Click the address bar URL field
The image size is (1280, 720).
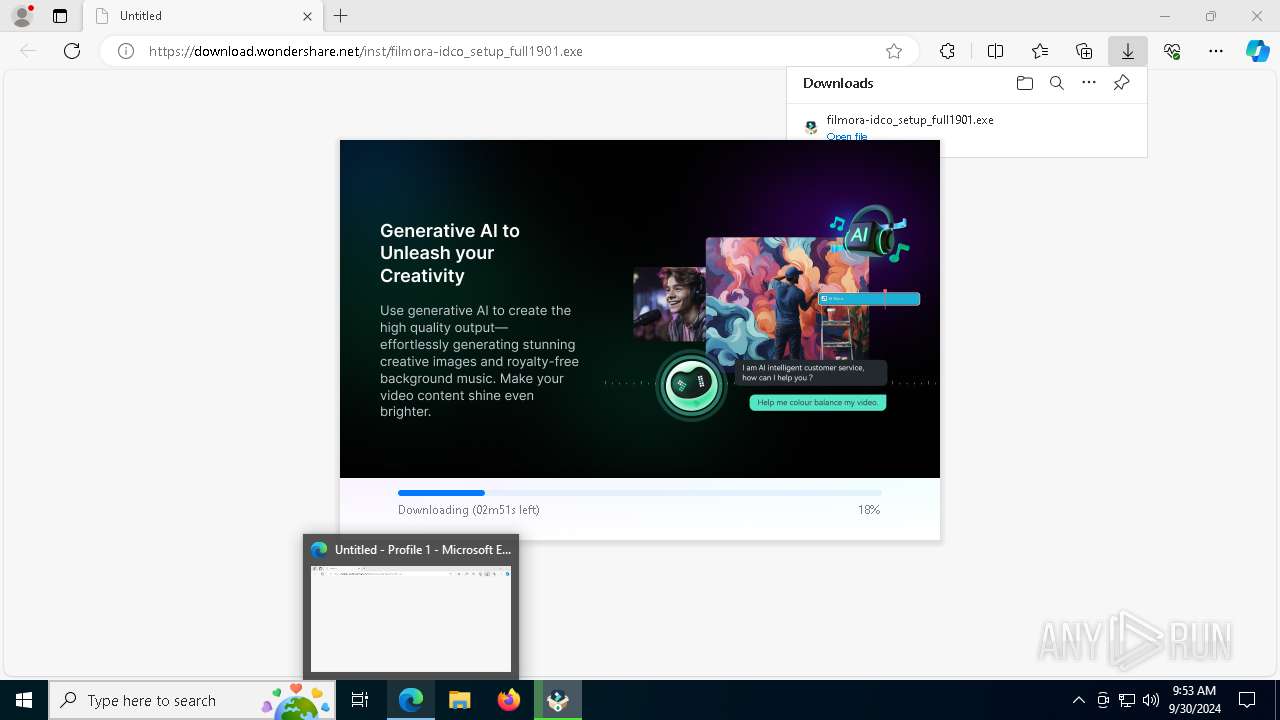[510, 51]
